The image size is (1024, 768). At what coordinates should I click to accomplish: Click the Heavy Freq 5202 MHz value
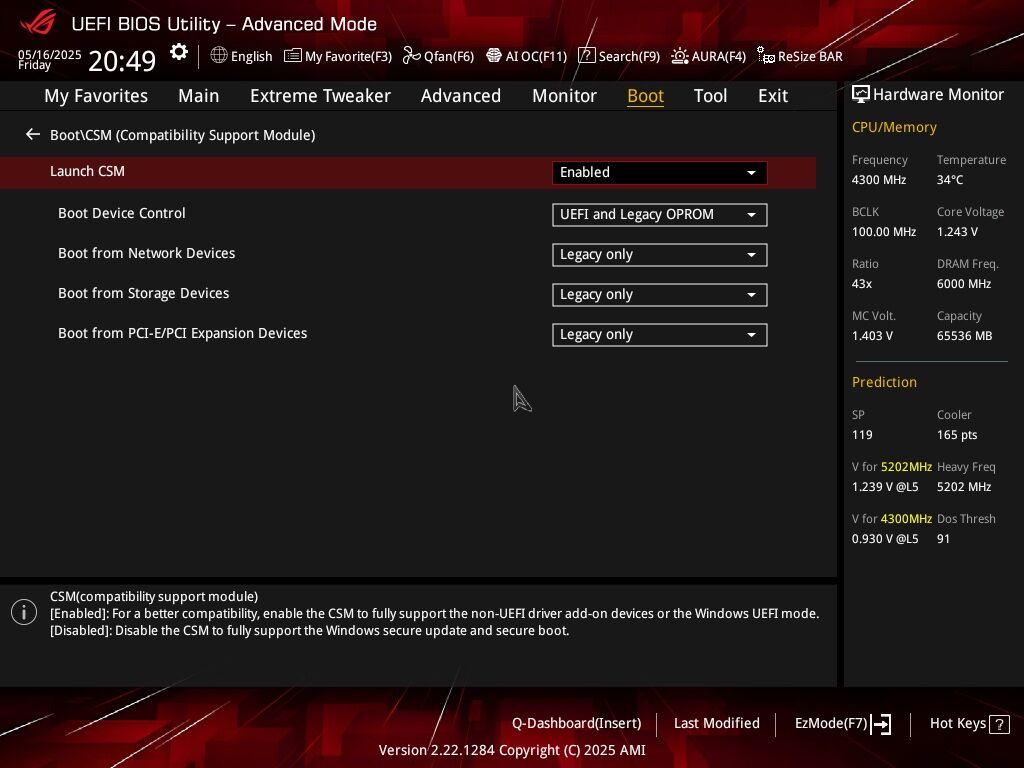964,487
